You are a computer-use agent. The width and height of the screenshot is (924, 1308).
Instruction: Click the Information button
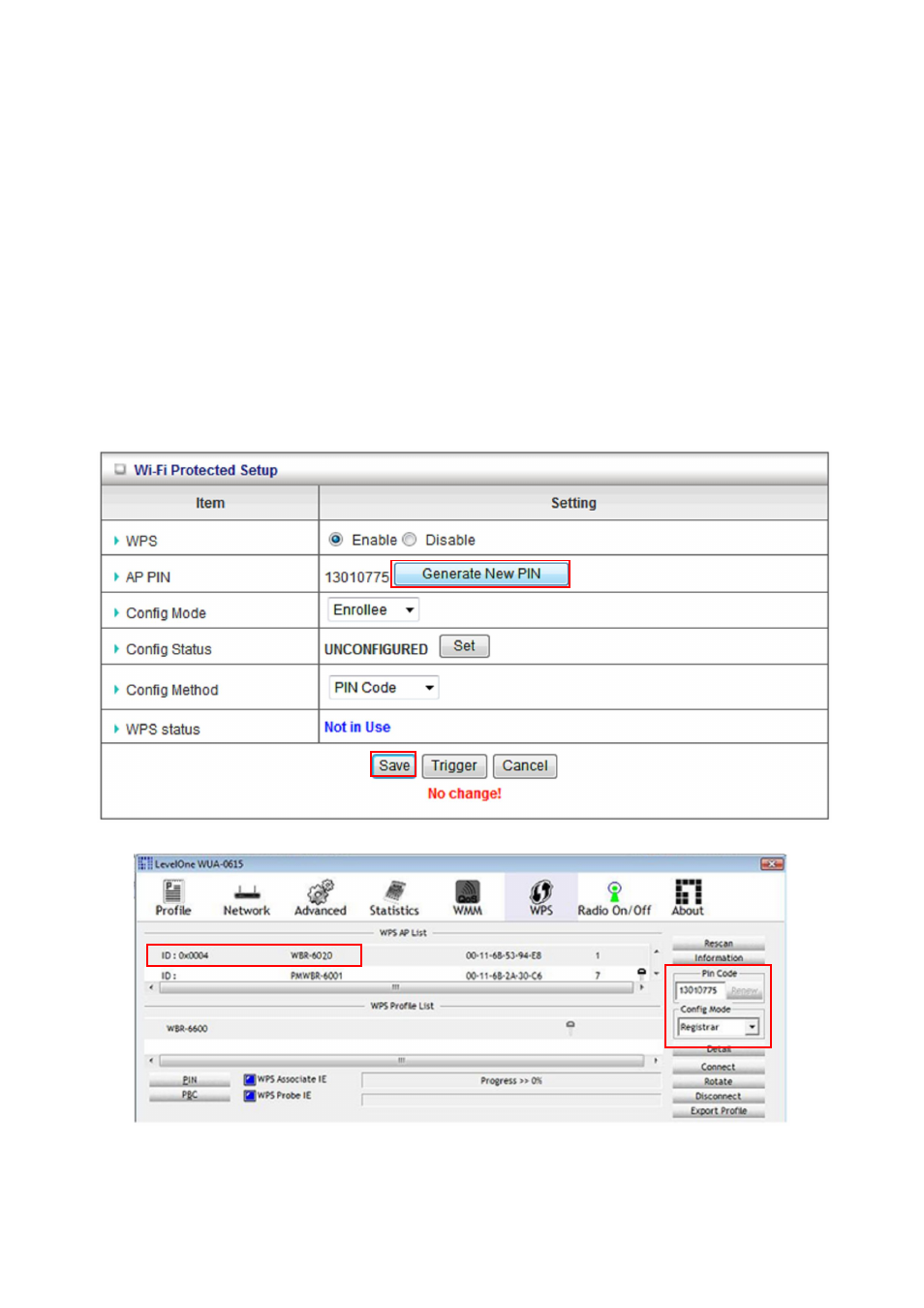(x=719, y=957)
